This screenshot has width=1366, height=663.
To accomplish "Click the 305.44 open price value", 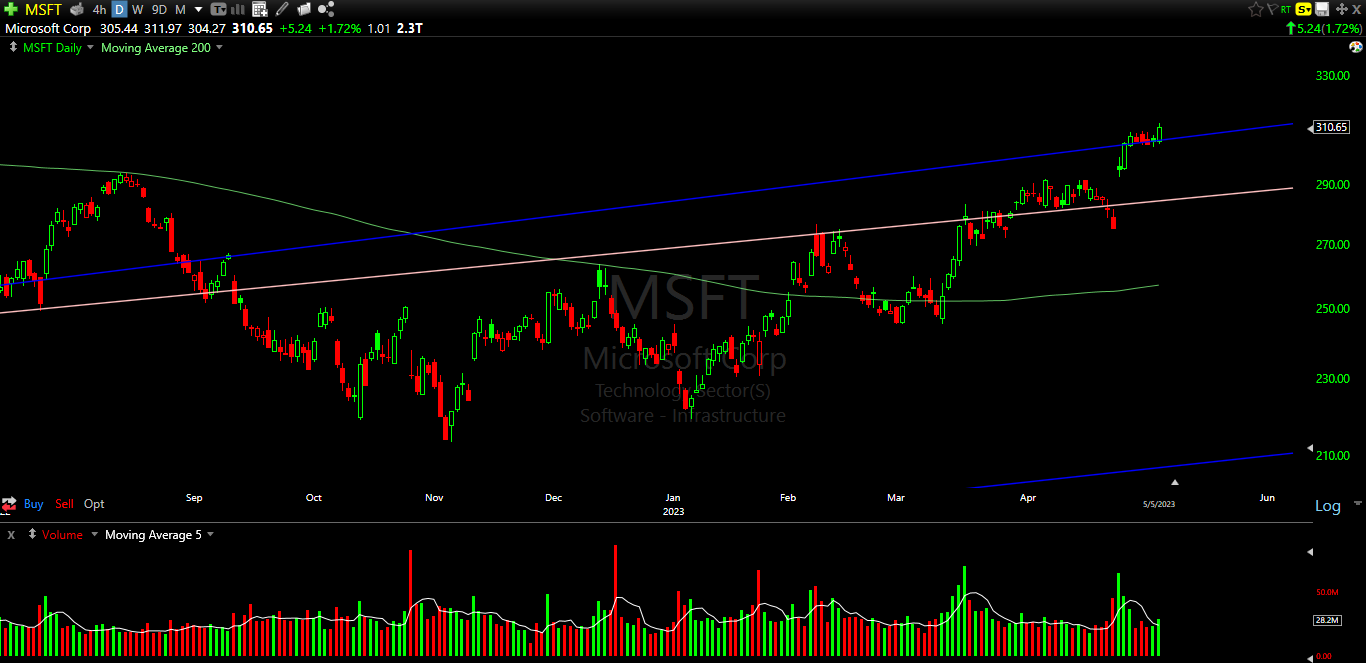I will (118, 28).
